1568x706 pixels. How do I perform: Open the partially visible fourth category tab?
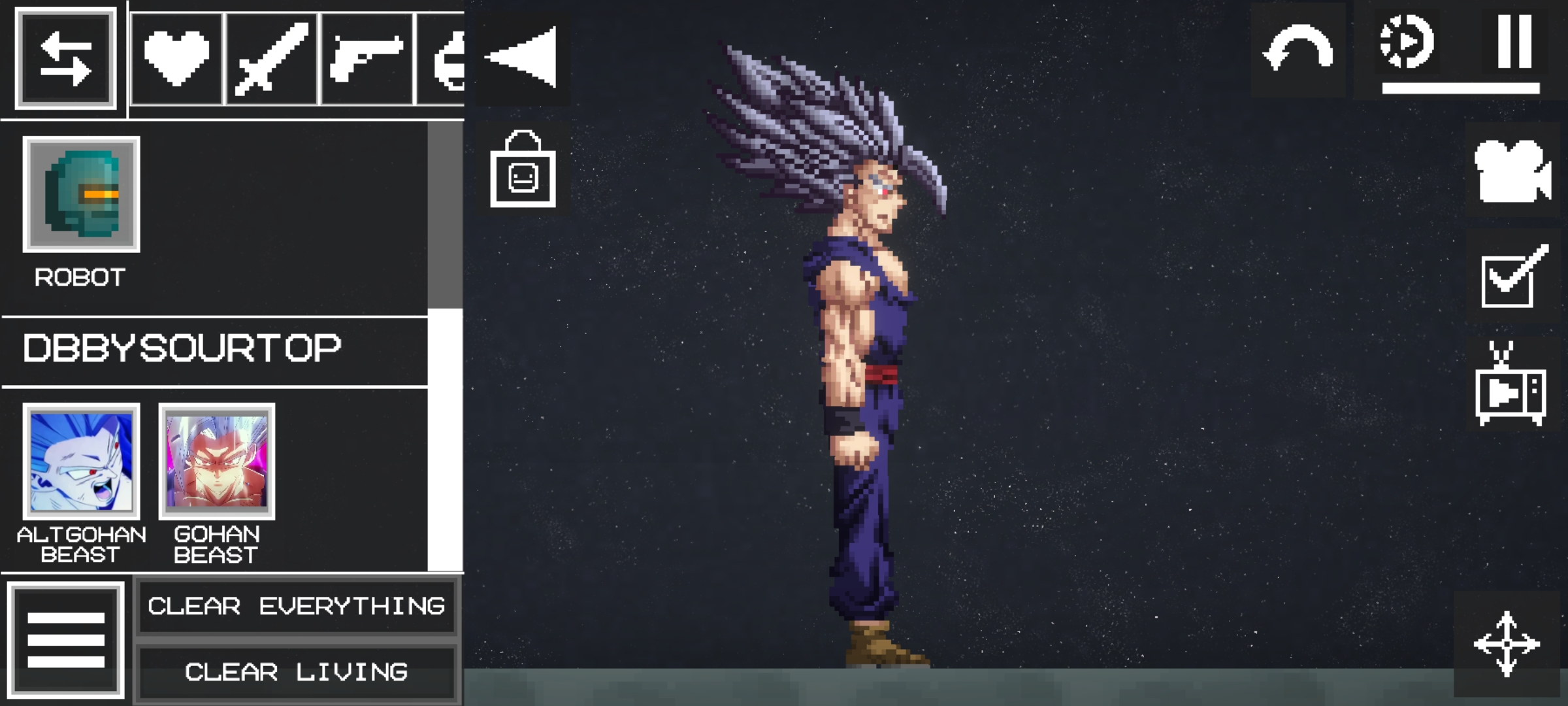[441, 59]
